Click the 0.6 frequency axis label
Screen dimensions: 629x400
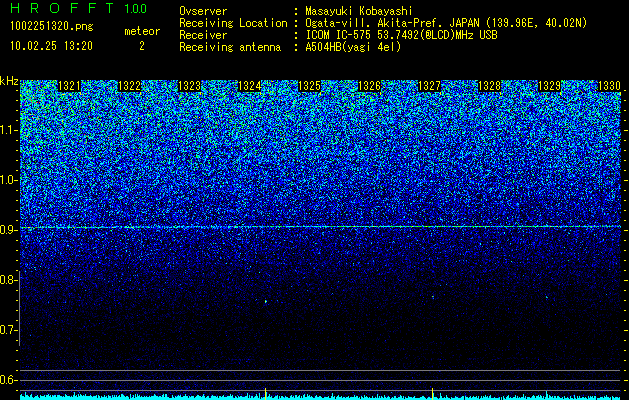point(8,380)
